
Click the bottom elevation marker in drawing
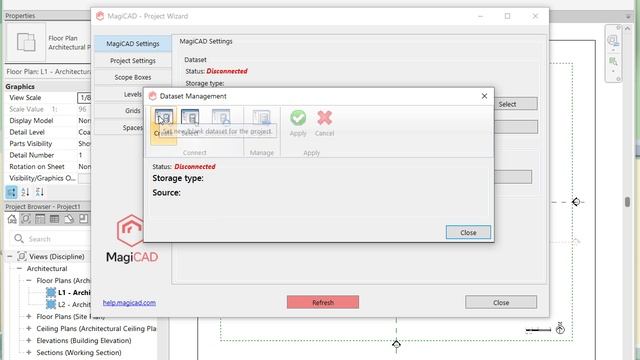click(x=396, y=344)
